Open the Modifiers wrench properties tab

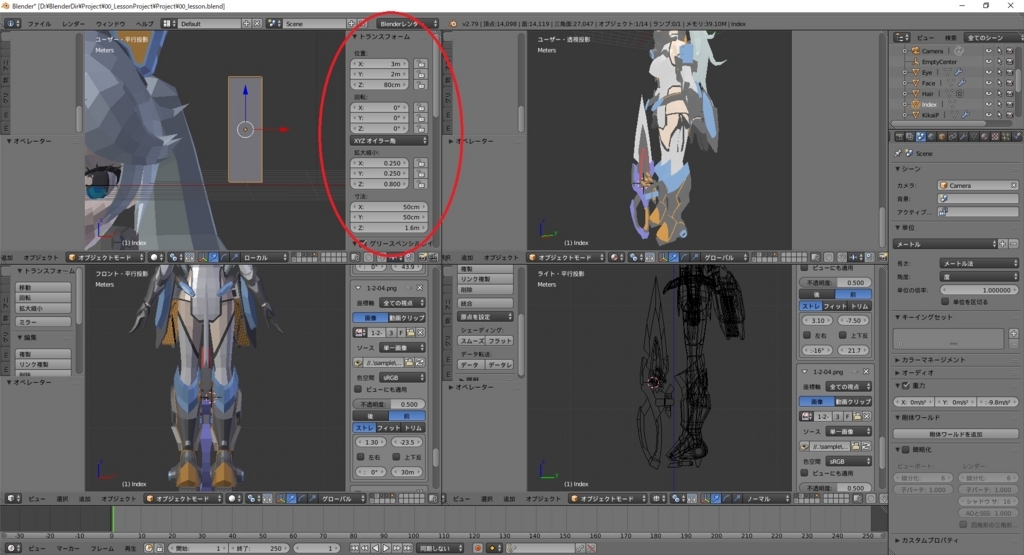pyautogui.click(x=963, y=136)
